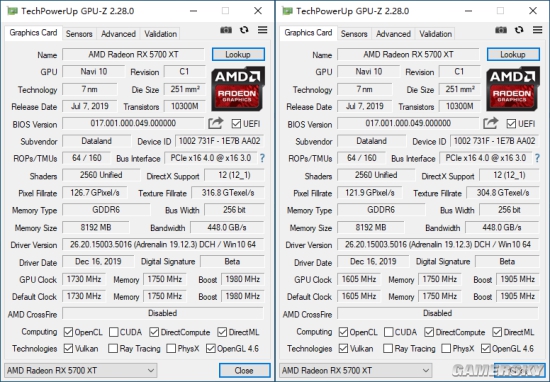This screenshot has width=550, height=382.
Task: Click the Bus Interface question mark in left window
Action: pyautogui.click(x=262, y=158)
